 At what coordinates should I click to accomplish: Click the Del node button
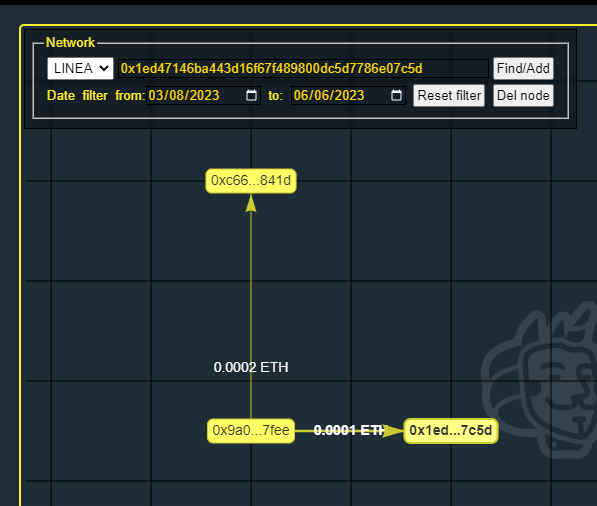point(523,95)
